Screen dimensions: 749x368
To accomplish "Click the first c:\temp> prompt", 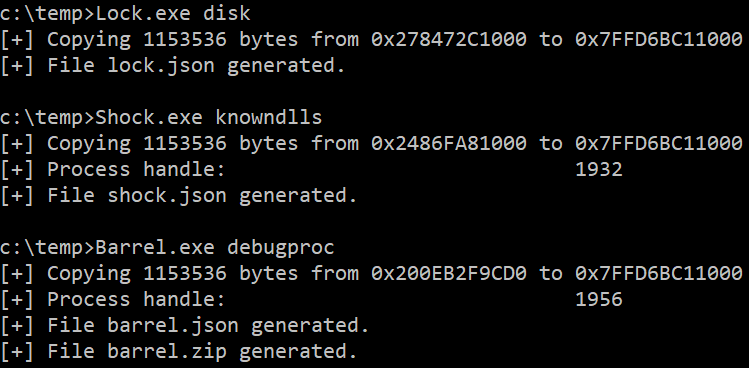I will pyautogui.click(x=47, y=13).
